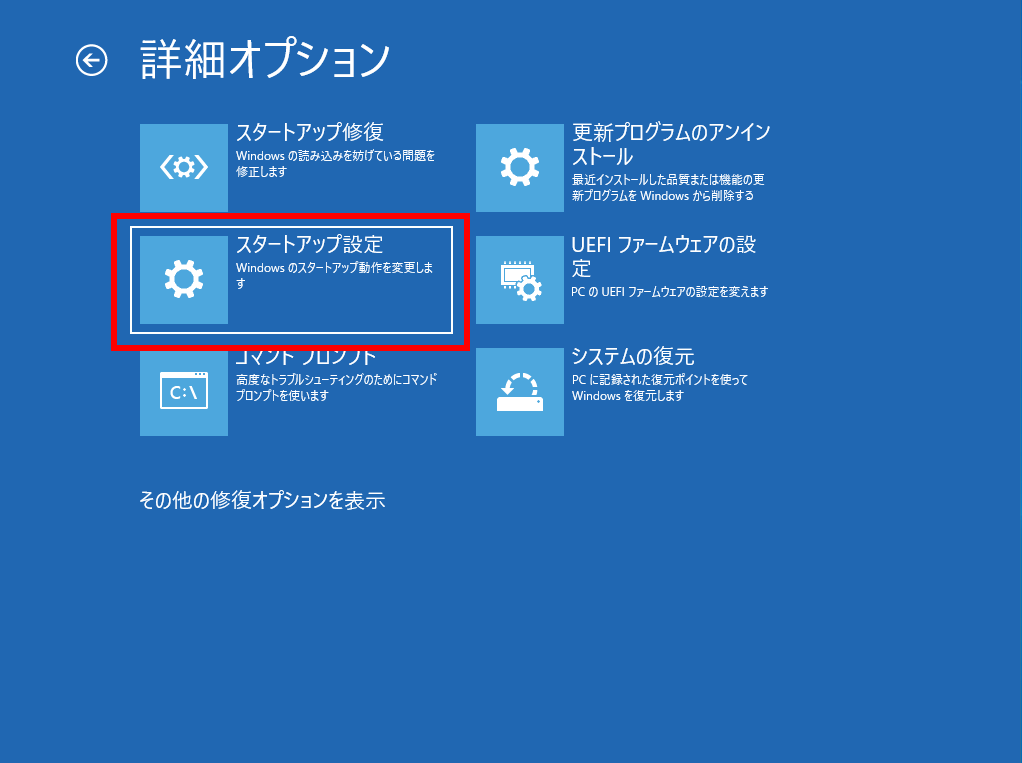
Task: Select the スタートアップ設定 title
Action: point(310,244)
